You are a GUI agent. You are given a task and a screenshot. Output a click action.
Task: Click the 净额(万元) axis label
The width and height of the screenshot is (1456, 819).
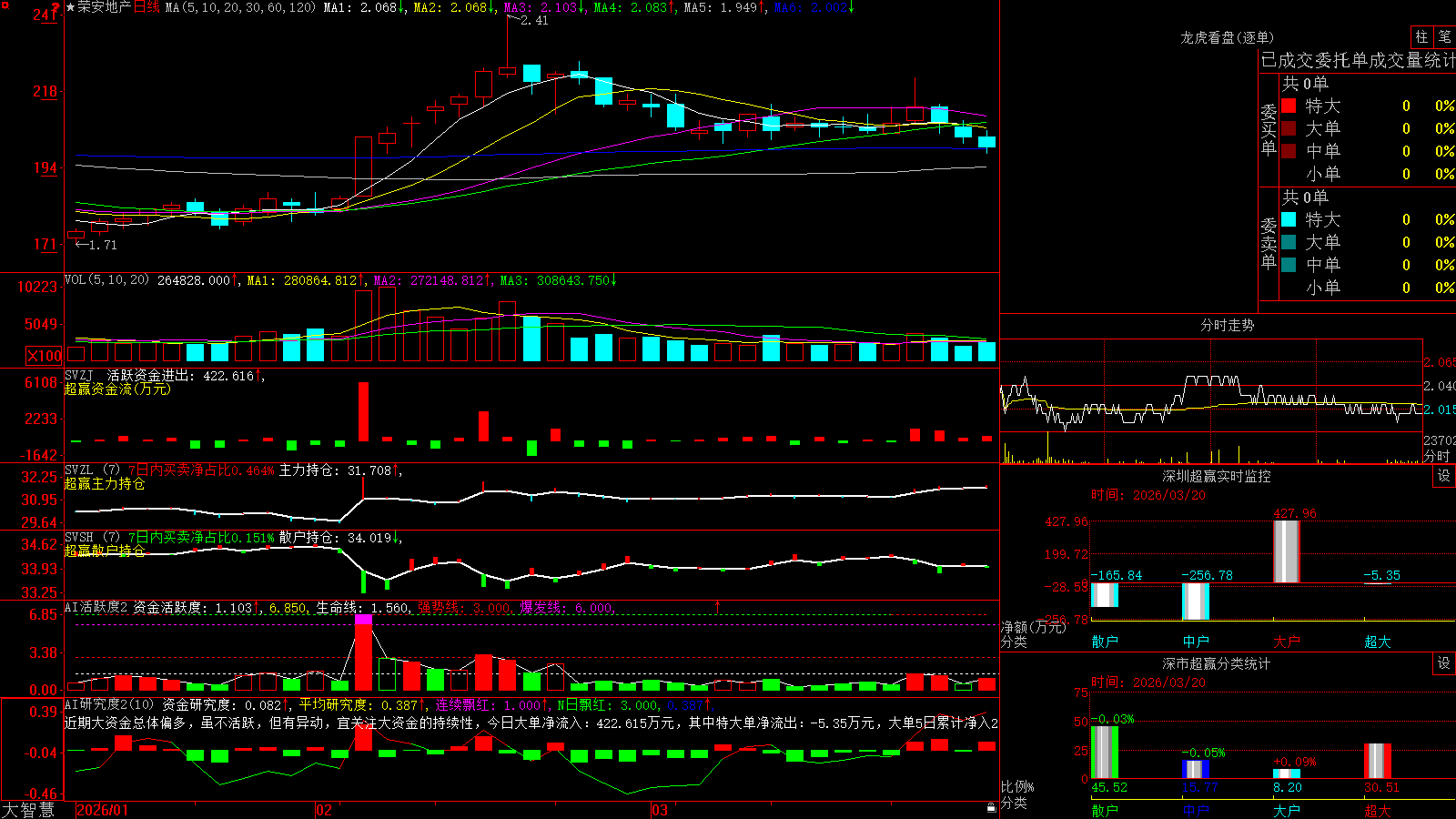(x=1033, y=627)
